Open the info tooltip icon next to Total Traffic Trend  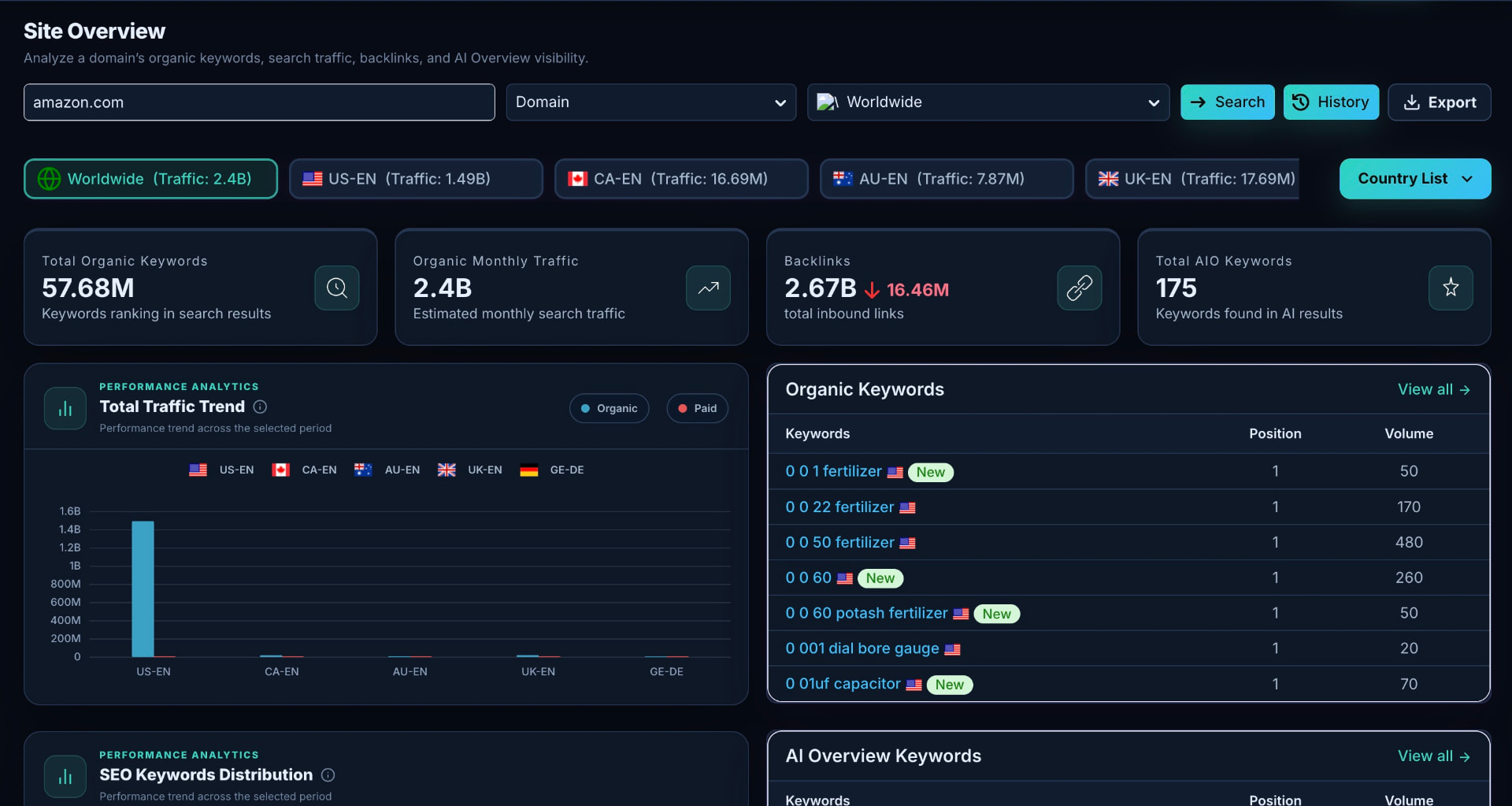click(x=260, y=407)
